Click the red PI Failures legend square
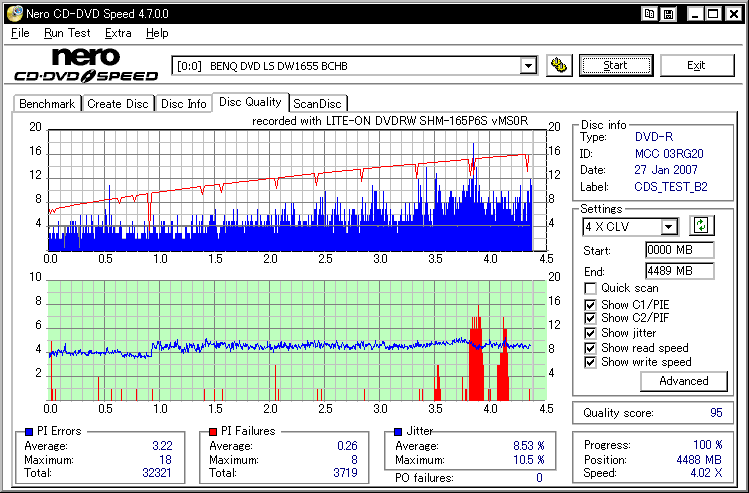This screenshot has height=493, width=749. coord(215,431)
